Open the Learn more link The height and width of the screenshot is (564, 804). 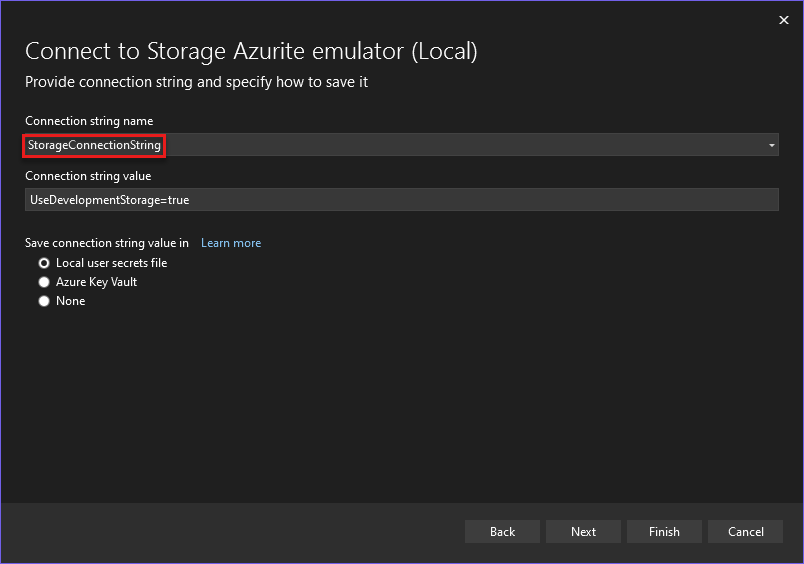[231, 243]
